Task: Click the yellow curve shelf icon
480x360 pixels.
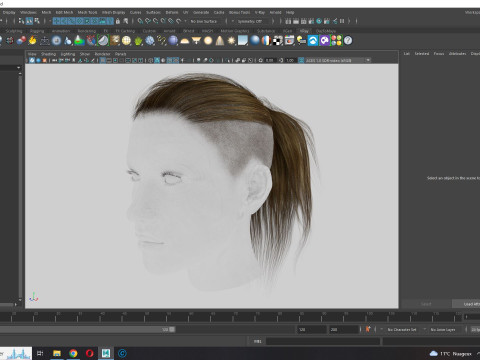Action: (x=161, y=41)
